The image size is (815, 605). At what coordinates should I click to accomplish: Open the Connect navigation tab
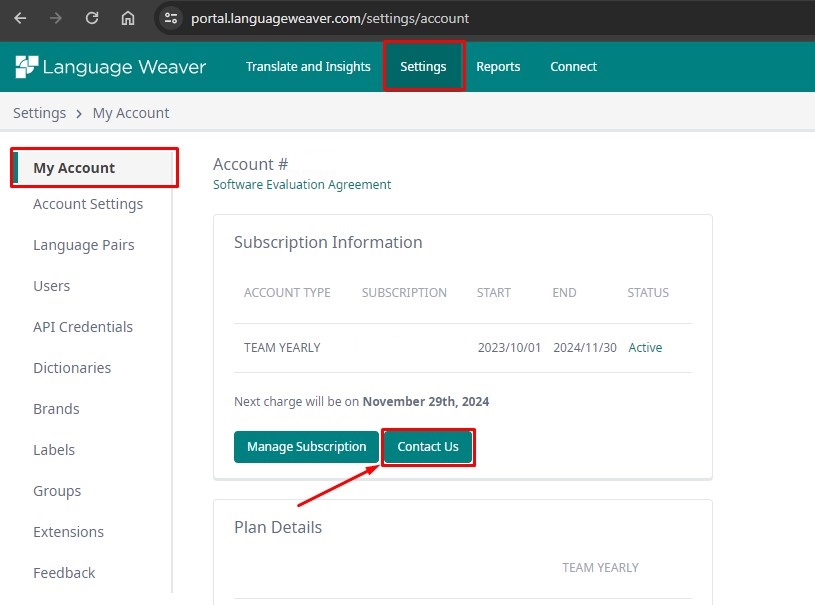[573, 67]
